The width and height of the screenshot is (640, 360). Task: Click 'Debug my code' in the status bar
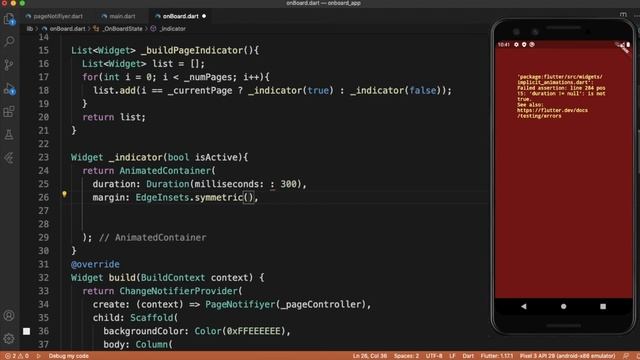[69, 356]
